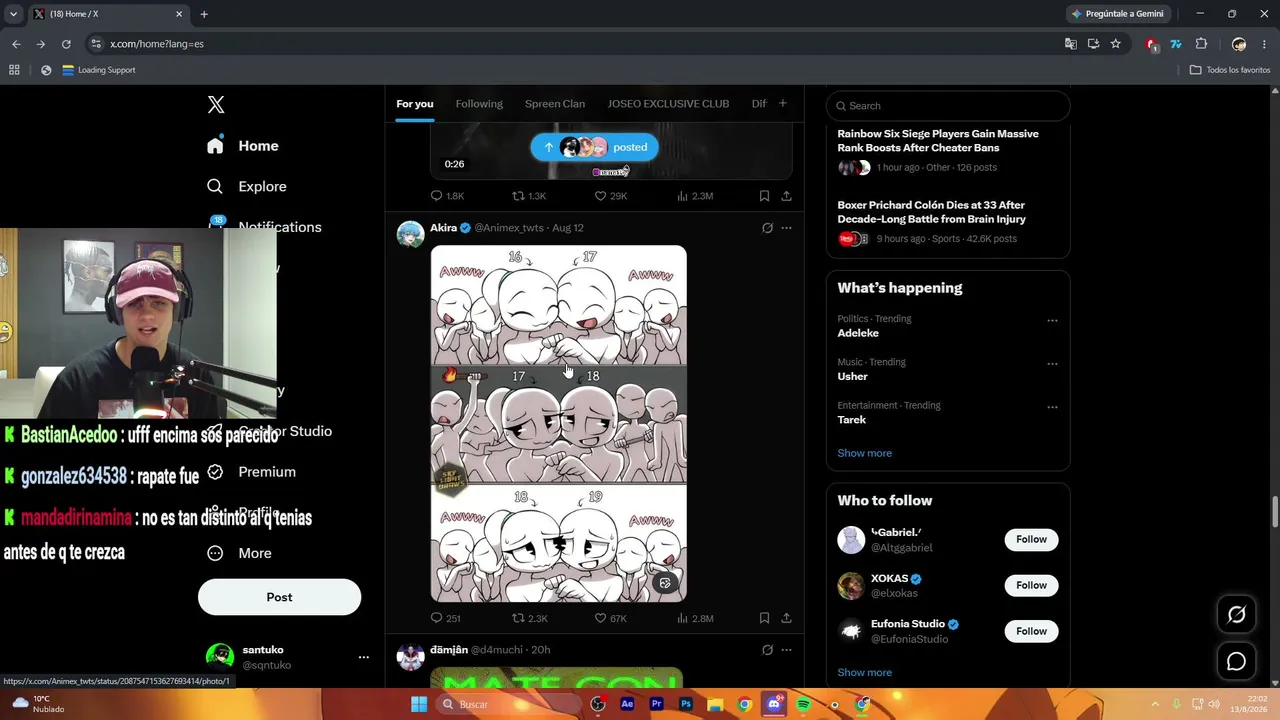
Task: Bookmark this page with the star icon
Action: point(1116,44)
